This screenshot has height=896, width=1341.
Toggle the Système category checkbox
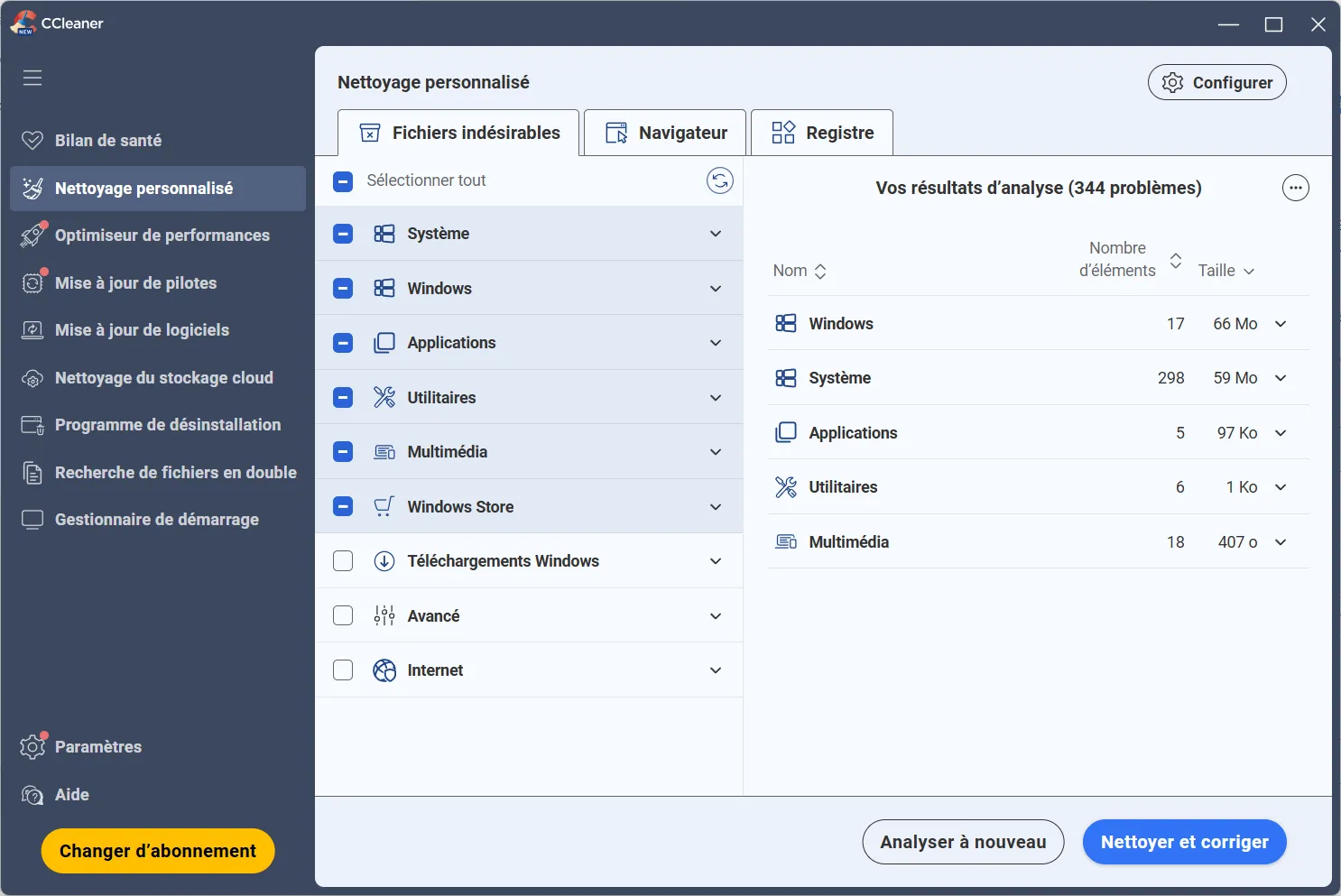(343, 234)
